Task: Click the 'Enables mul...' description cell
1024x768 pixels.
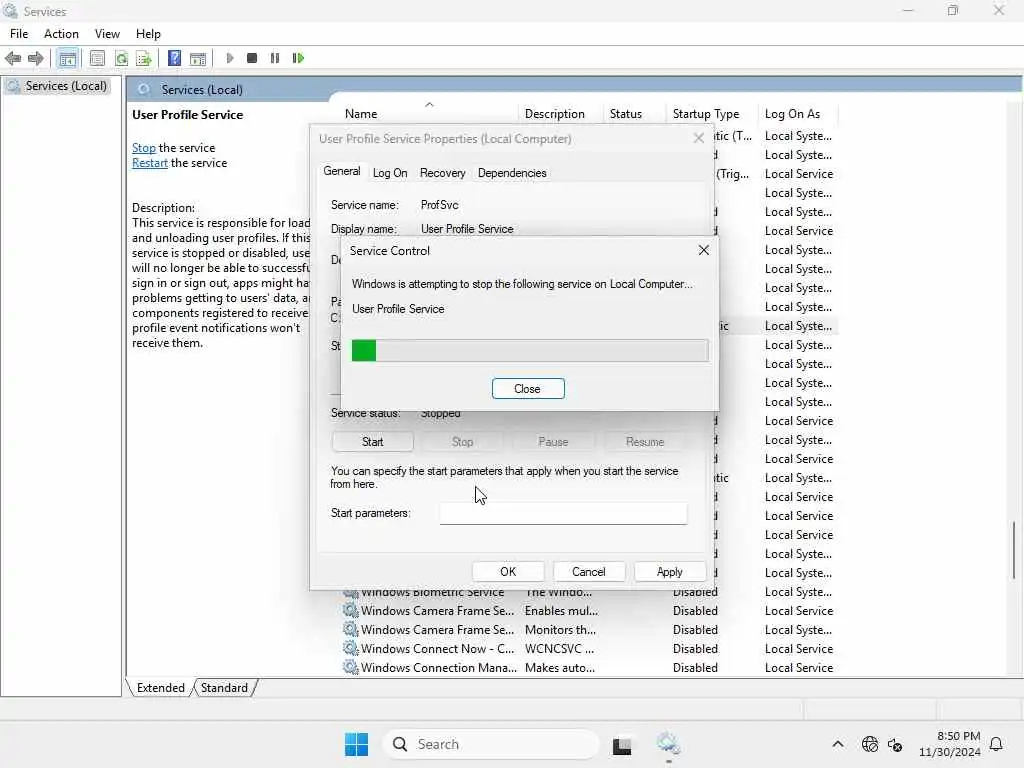Action: (x=561, y=611)
